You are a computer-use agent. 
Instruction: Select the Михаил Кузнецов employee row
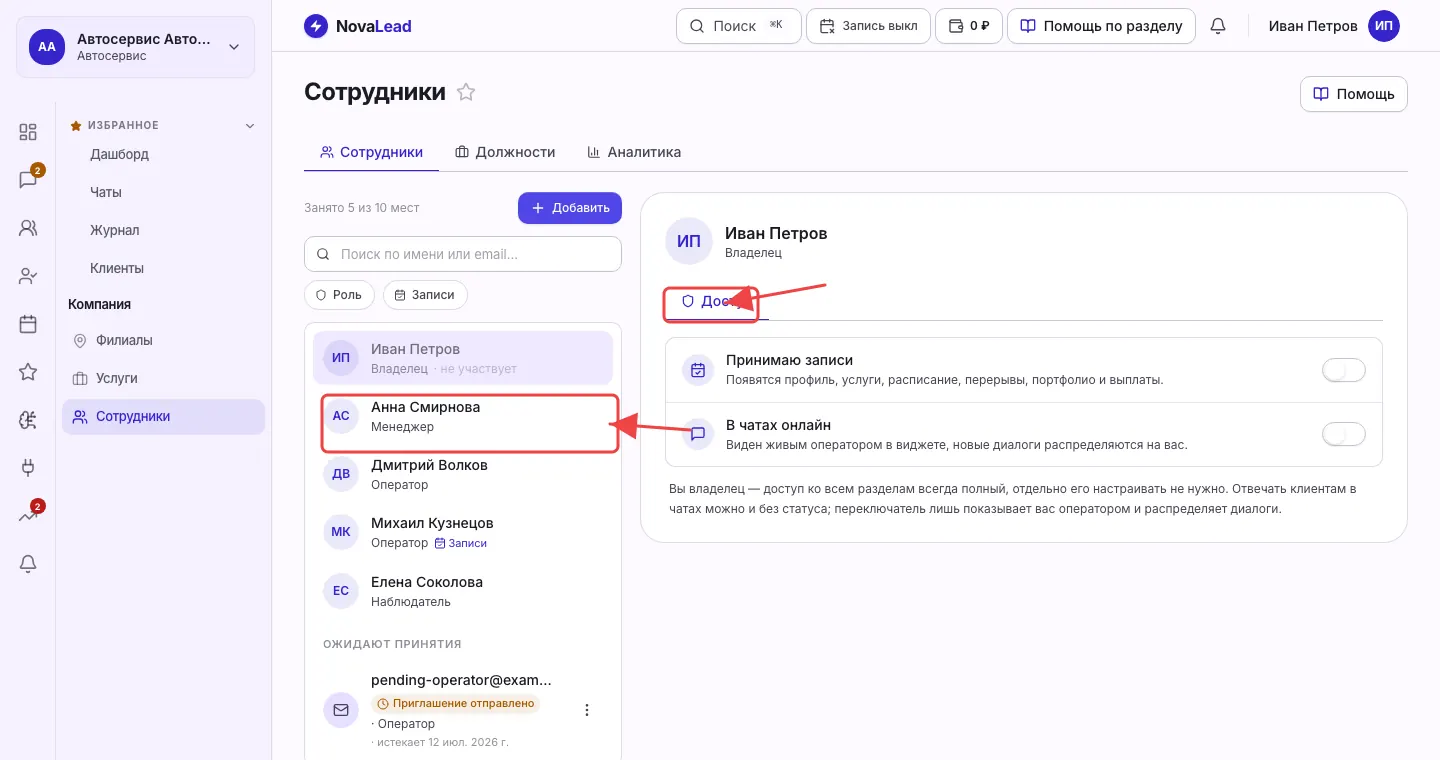[463, 532]
